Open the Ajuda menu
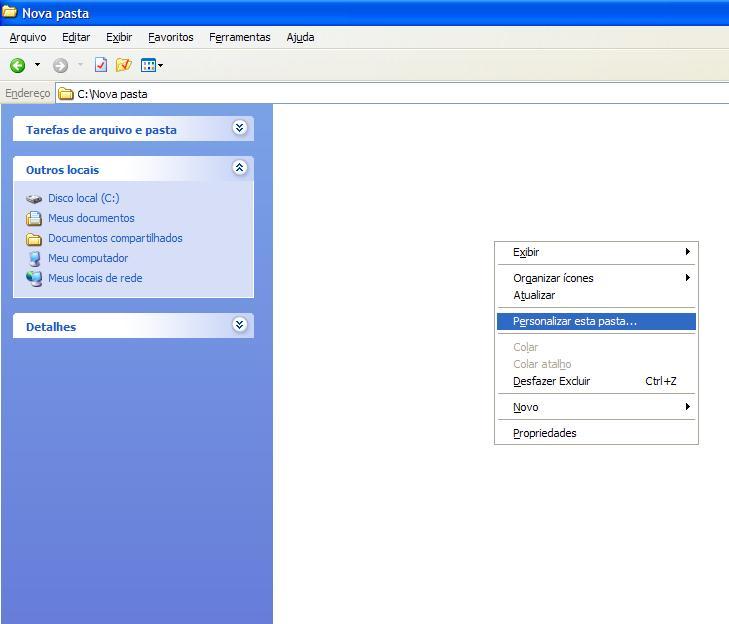 pyautogui.click(x=300, y=37)
